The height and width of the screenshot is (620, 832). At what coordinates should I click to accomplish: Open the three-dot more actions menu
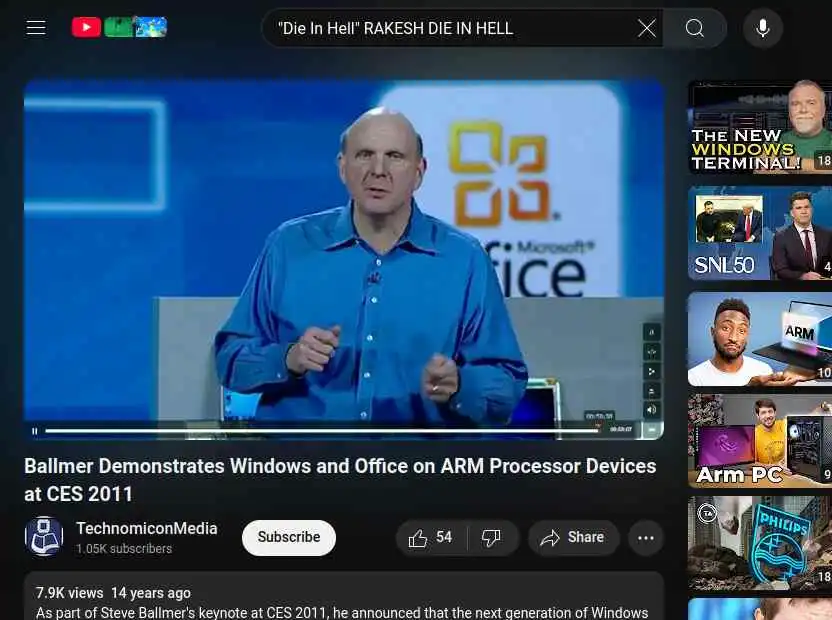(646, 538)
